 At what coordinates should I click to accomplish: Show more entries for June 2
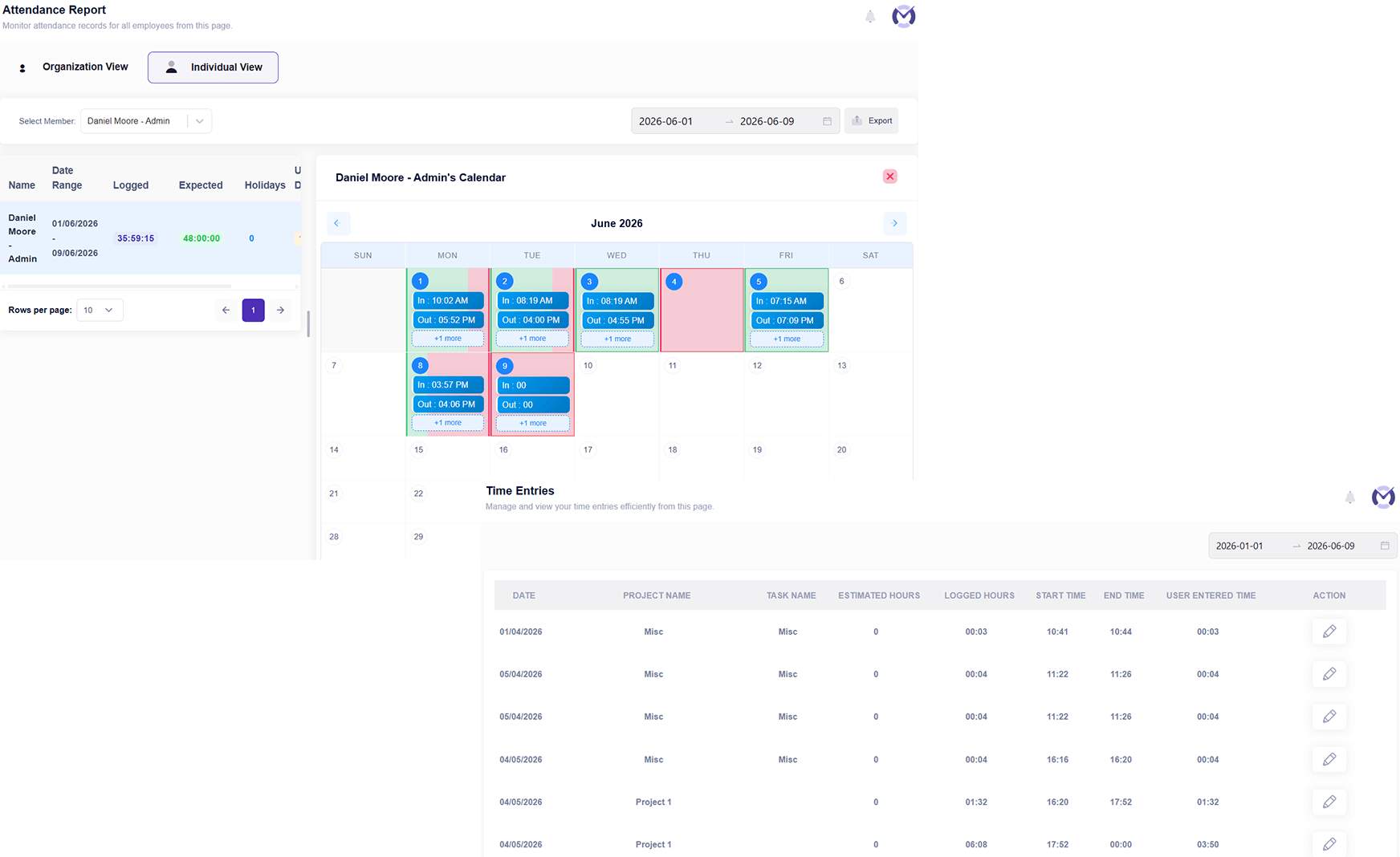point(532,339)
